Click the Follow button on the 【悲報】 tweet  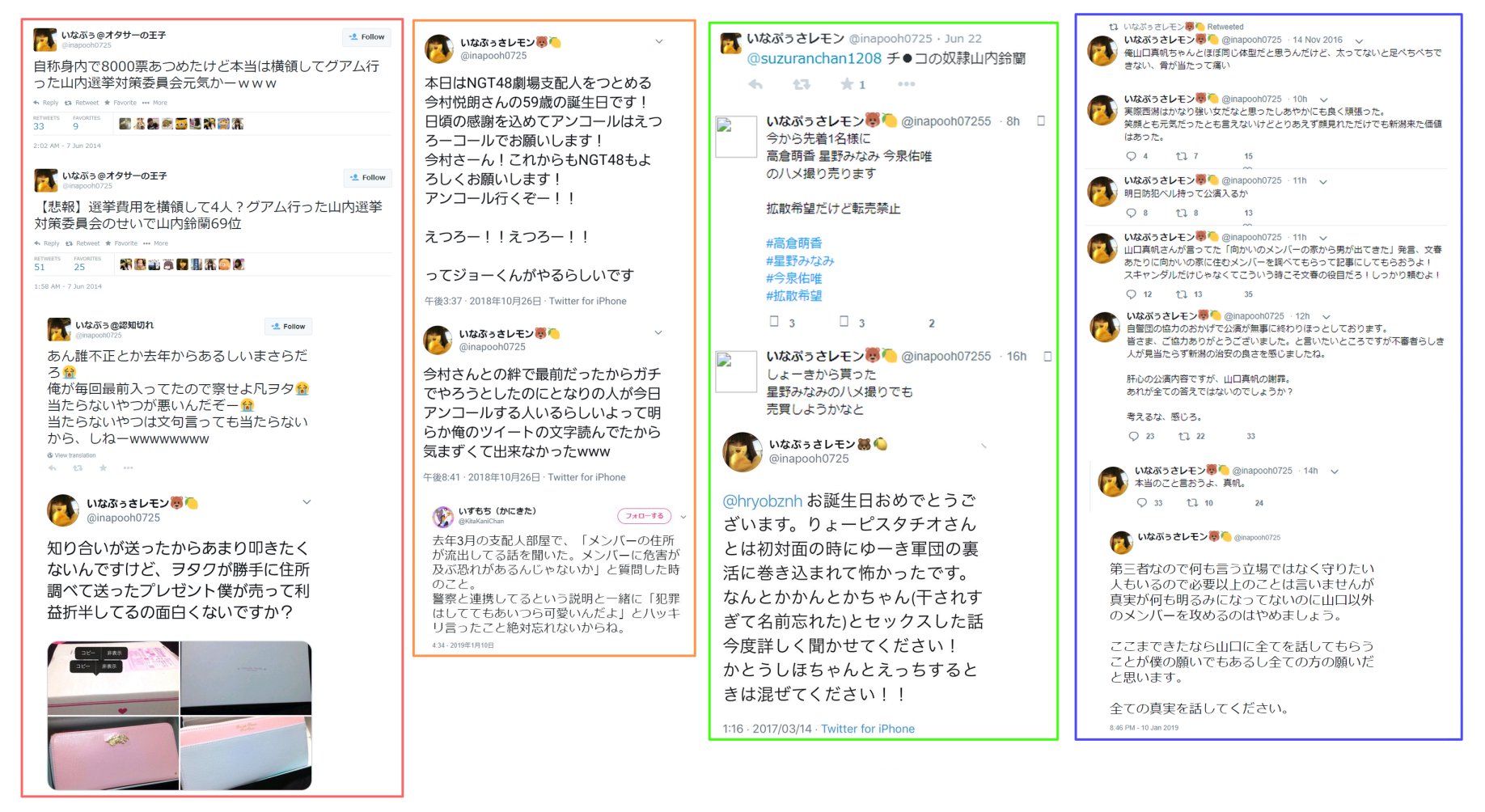[367, 178]
